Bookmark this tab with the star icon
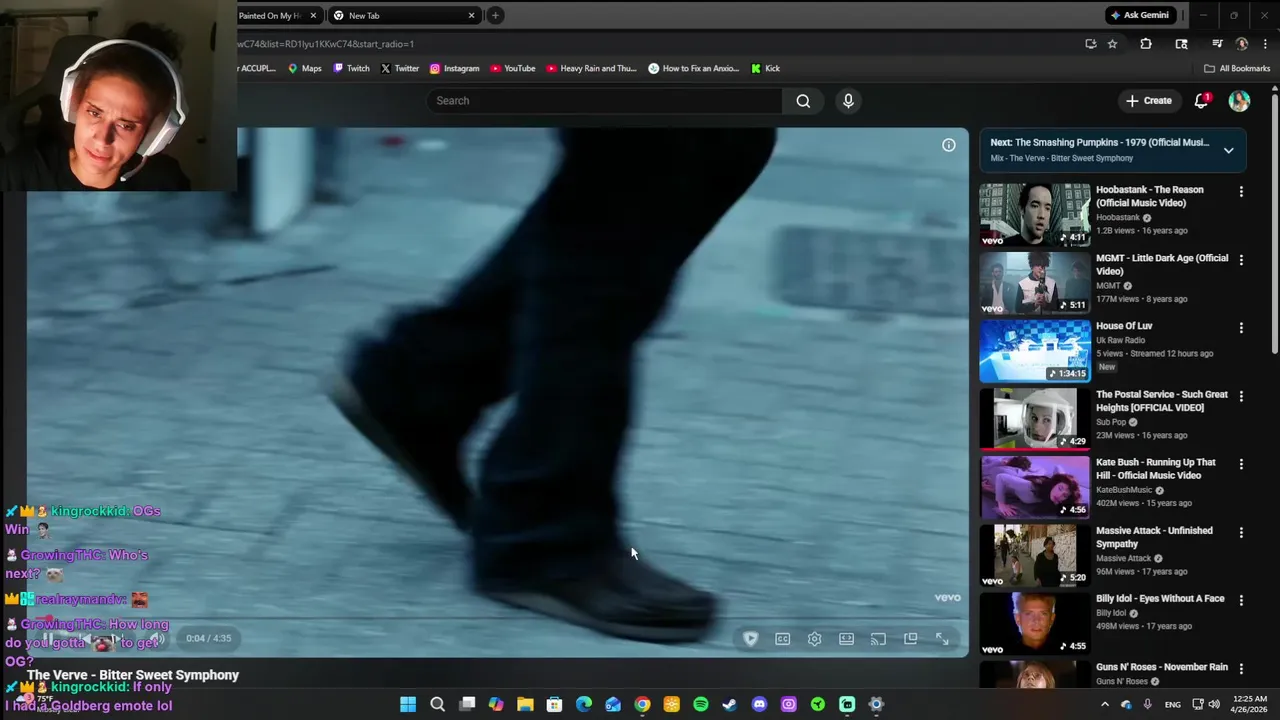 [1112, 44]
